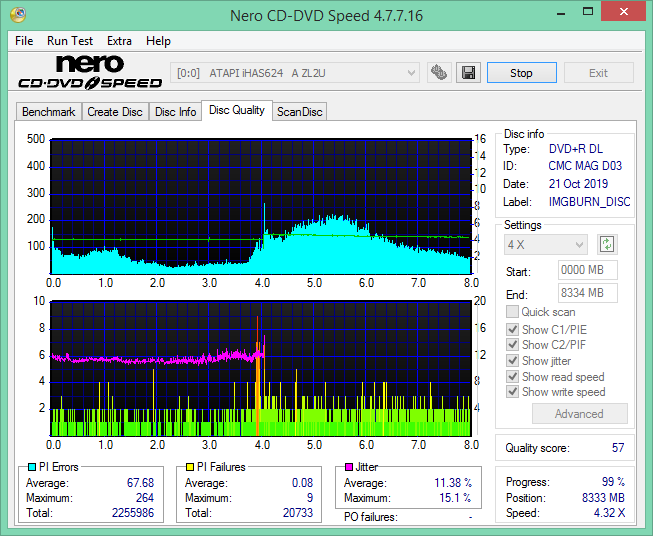The height and width of the screenshot is (536, 653).
Task: Open the drive selection dropdown ATAPI iHAS624
Action: [x=295, y=73]
